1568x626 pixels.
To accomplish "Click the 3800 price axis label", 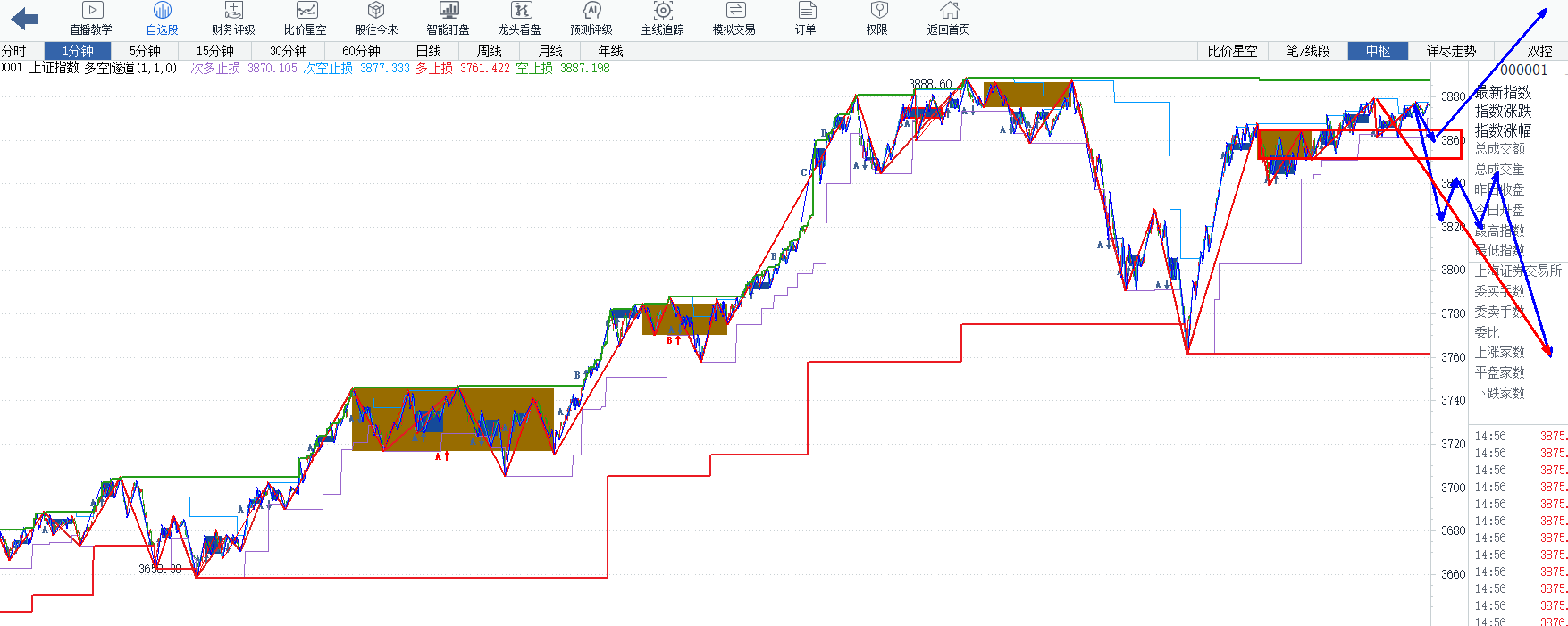I will [x=1453, y=270].
